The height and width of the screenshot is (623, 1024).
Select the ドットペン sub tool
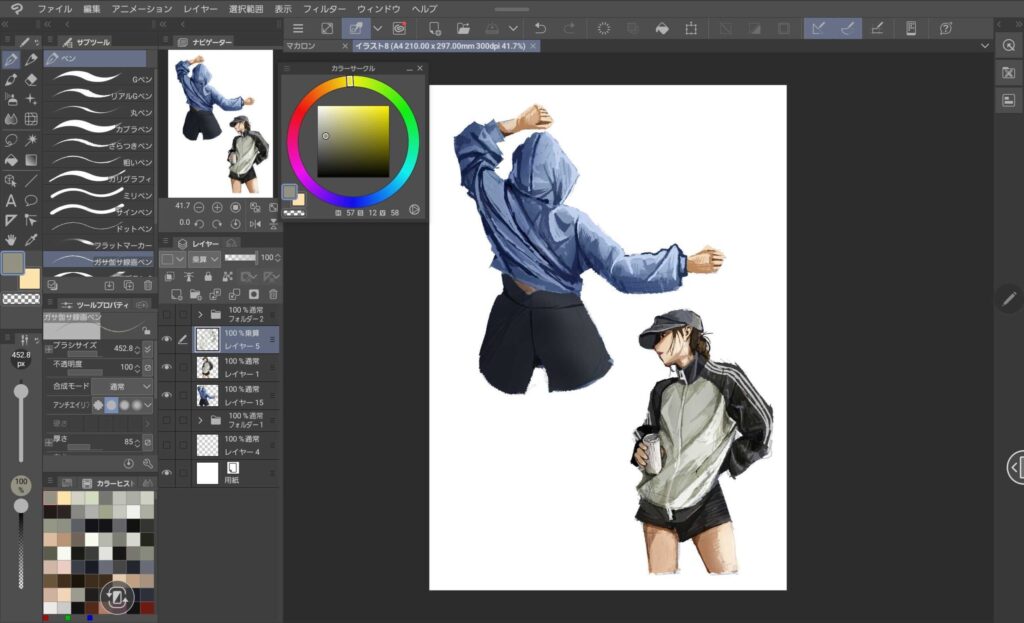99,228
